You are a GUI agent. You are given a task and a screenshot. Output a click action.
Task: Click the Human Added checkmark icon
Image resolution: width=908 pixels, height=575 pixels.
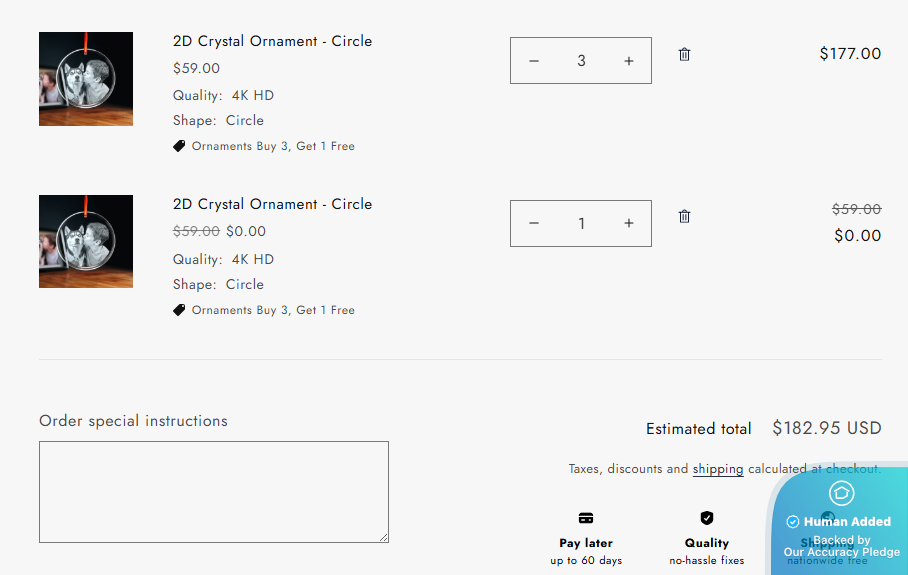[793, 522]
